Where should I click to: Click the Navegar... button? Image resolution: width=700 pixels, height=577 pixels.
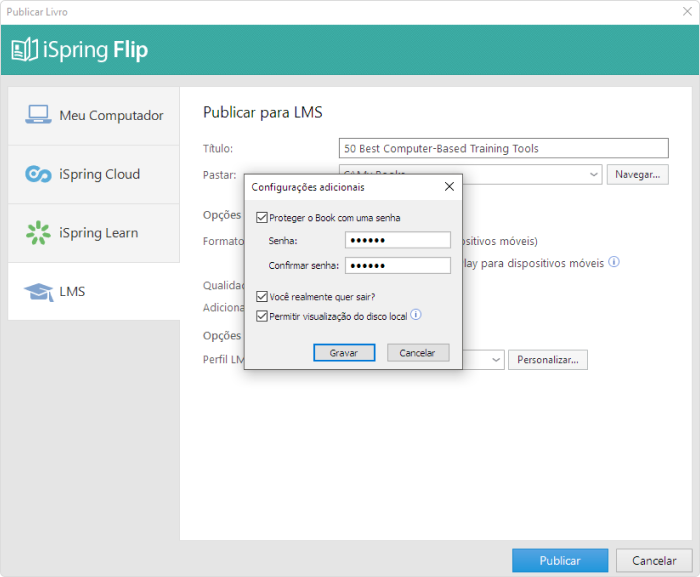[x=638, y=175]
